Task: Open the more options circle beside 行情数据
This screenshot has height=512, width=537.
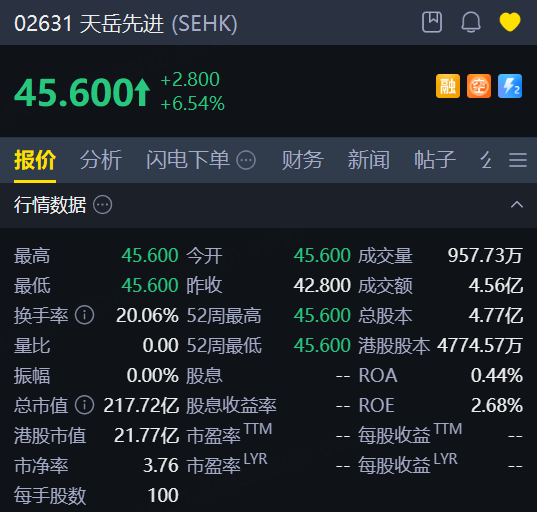Action: [x=103, y=205]
